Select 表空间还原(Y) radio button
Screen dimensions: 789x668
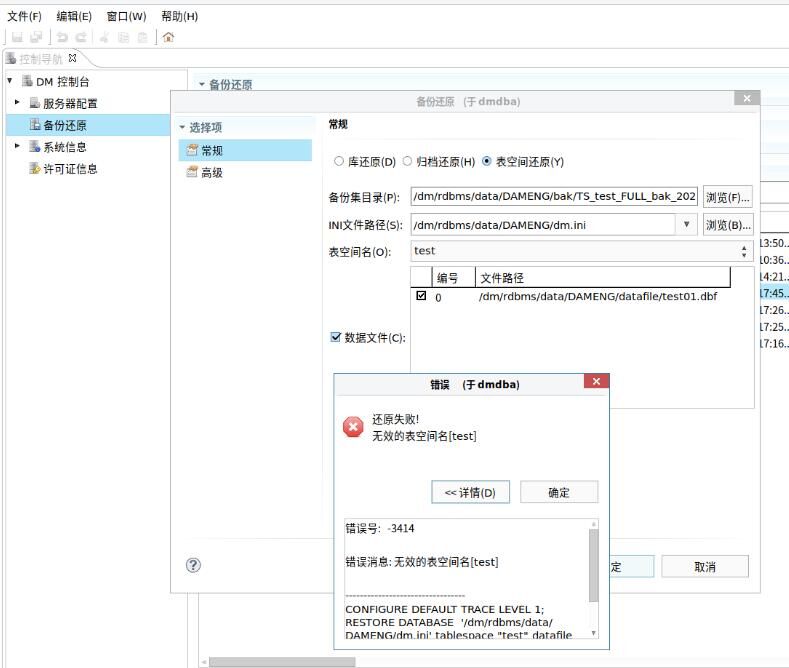[487, 161]
